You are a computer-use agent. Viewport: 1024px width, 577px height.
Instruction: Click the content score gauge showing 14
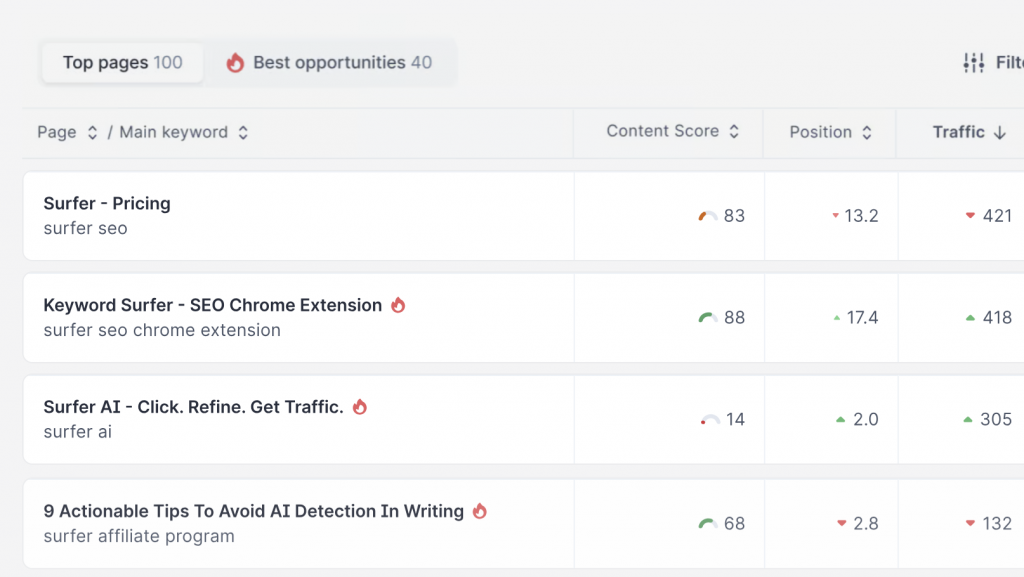click(x=709, y=420)
